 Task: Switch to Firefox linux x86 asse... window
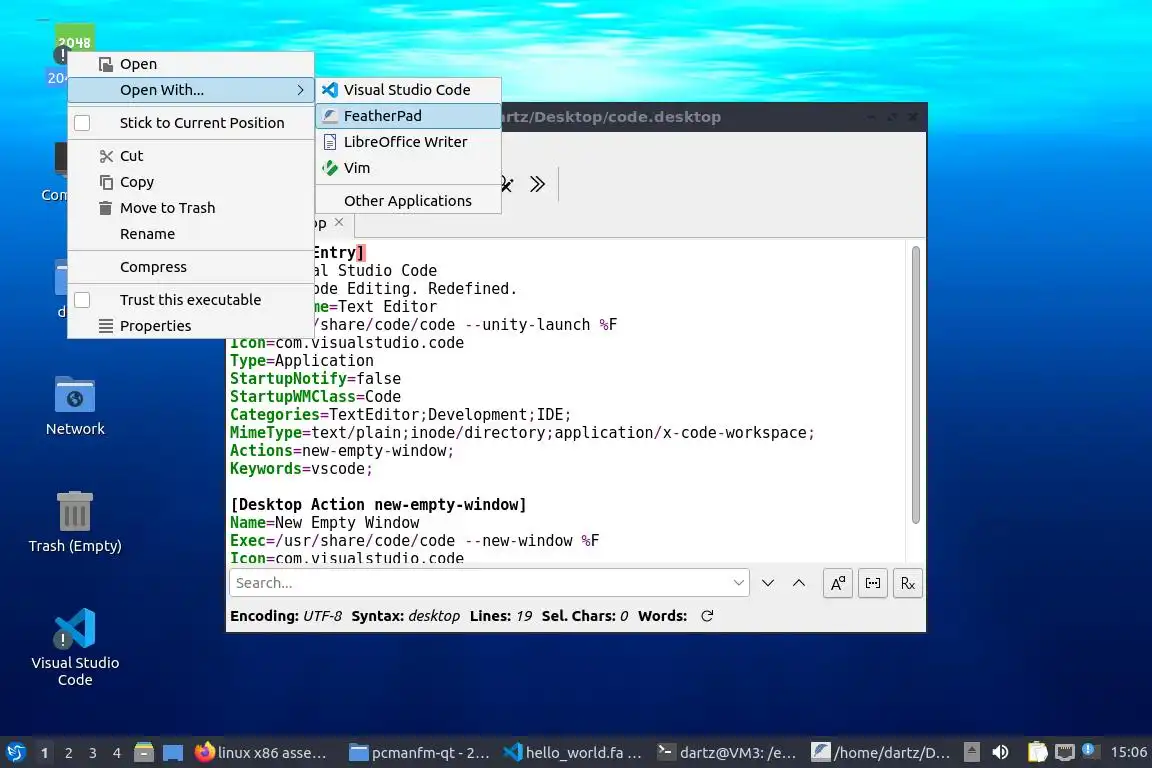click(x=262, y=752)
